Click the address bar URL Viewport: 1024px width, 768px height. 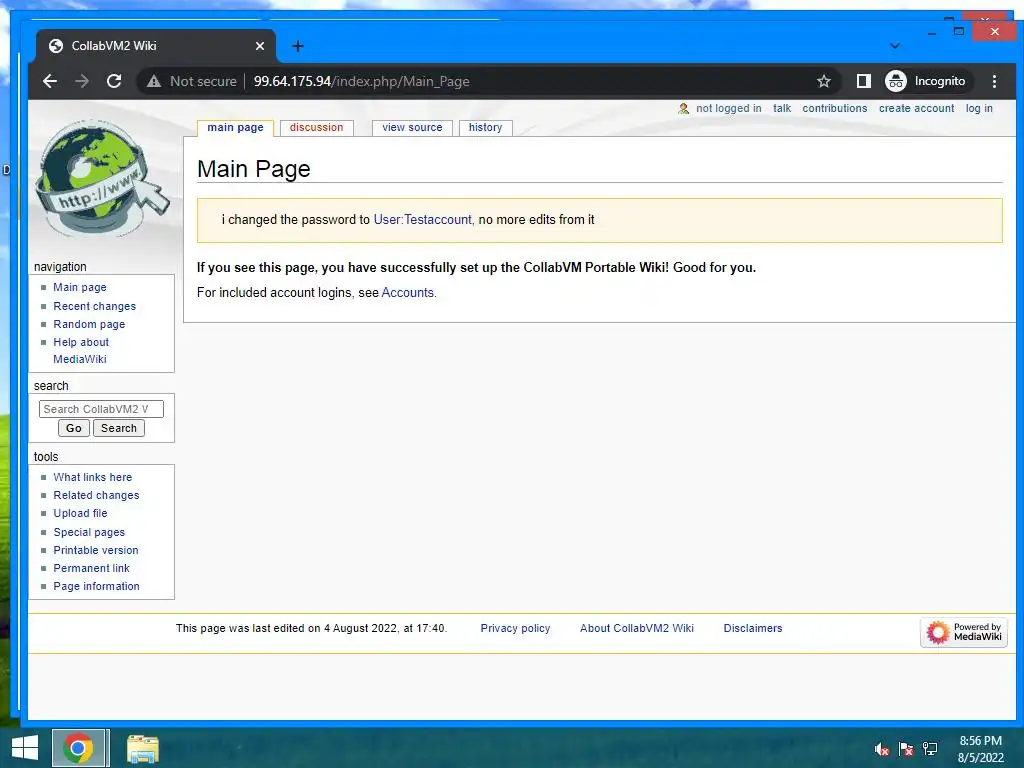click(361, 81)
